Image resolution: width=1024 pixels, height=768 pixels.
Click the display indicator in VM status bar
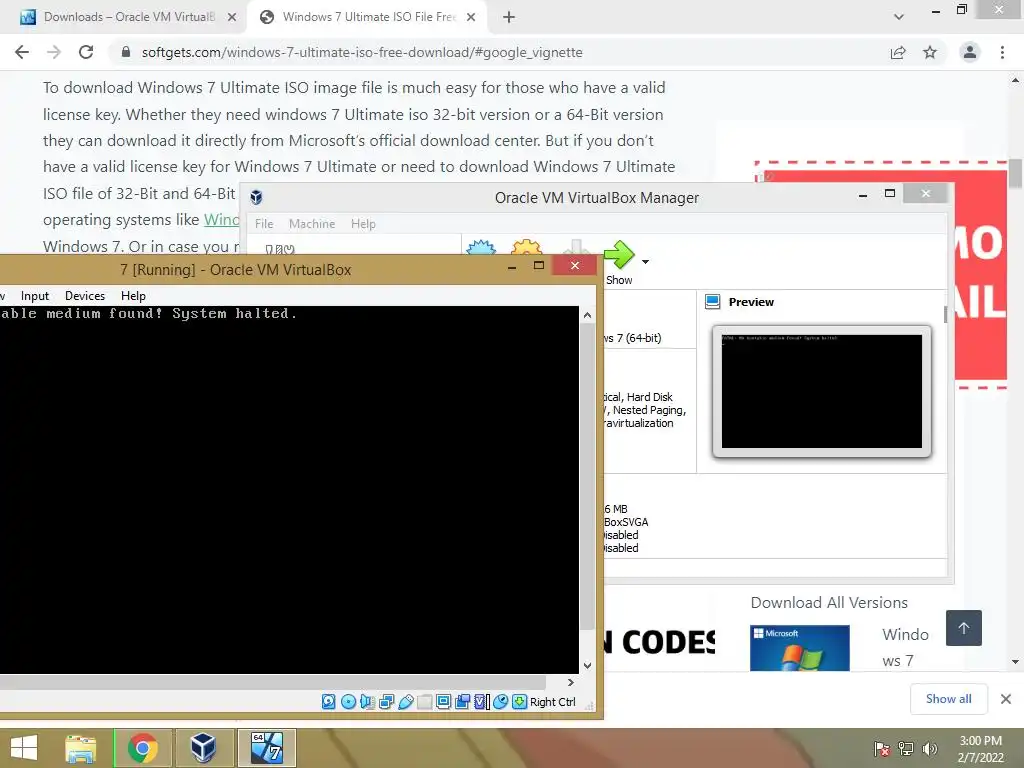pos(443,701)
